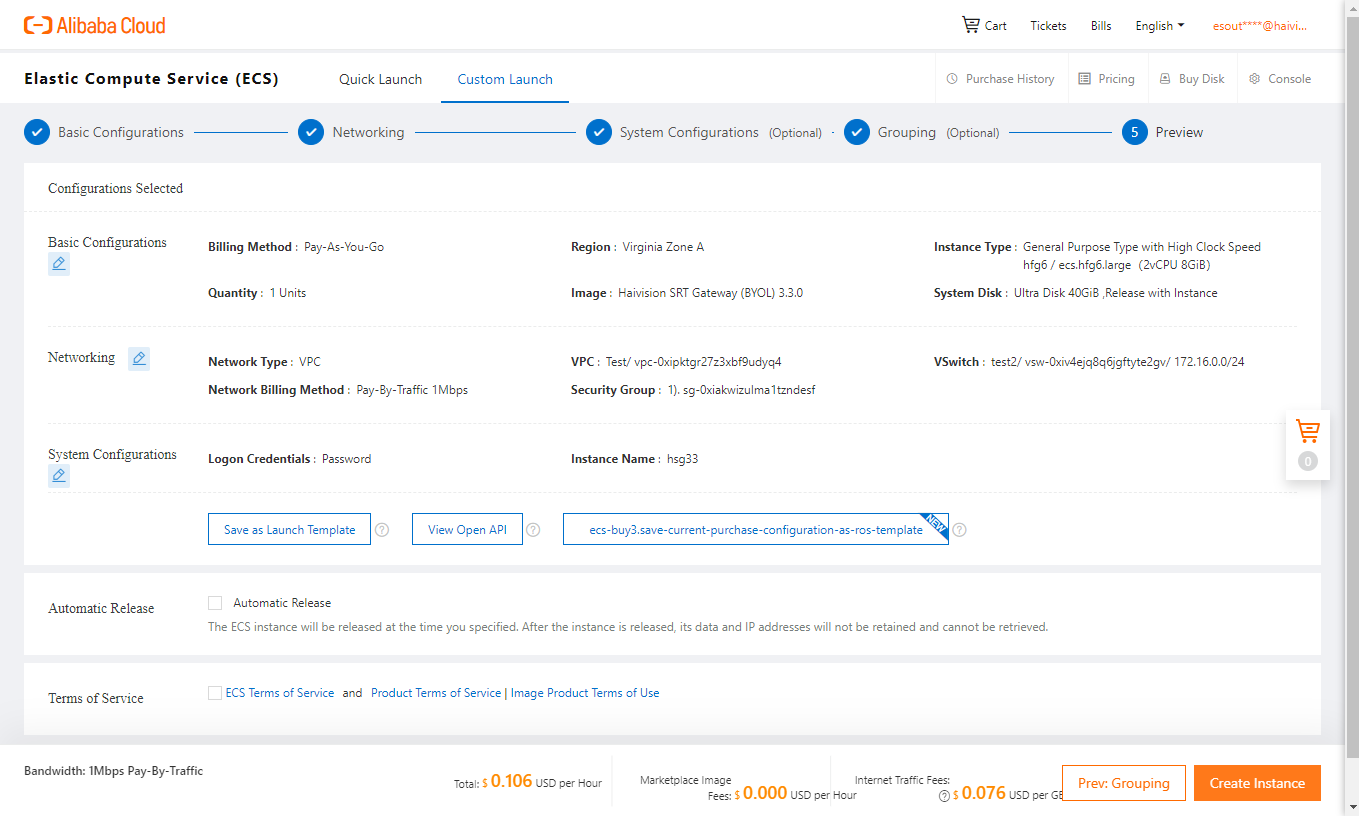Go back with Prev: Grouping button
The image size is (1359, 816).
pyautogui.click(x=1123, y=783)
